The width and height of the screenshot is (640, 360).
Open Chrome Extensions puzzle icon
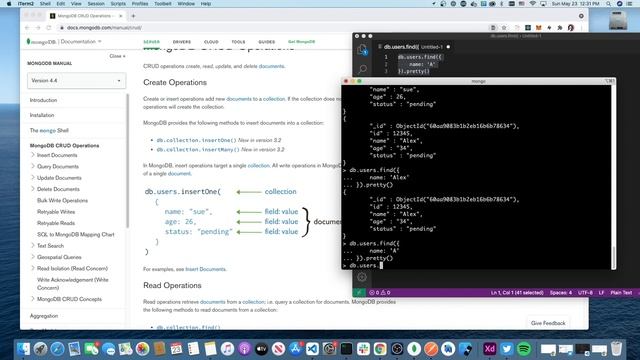tap(560, 28)
